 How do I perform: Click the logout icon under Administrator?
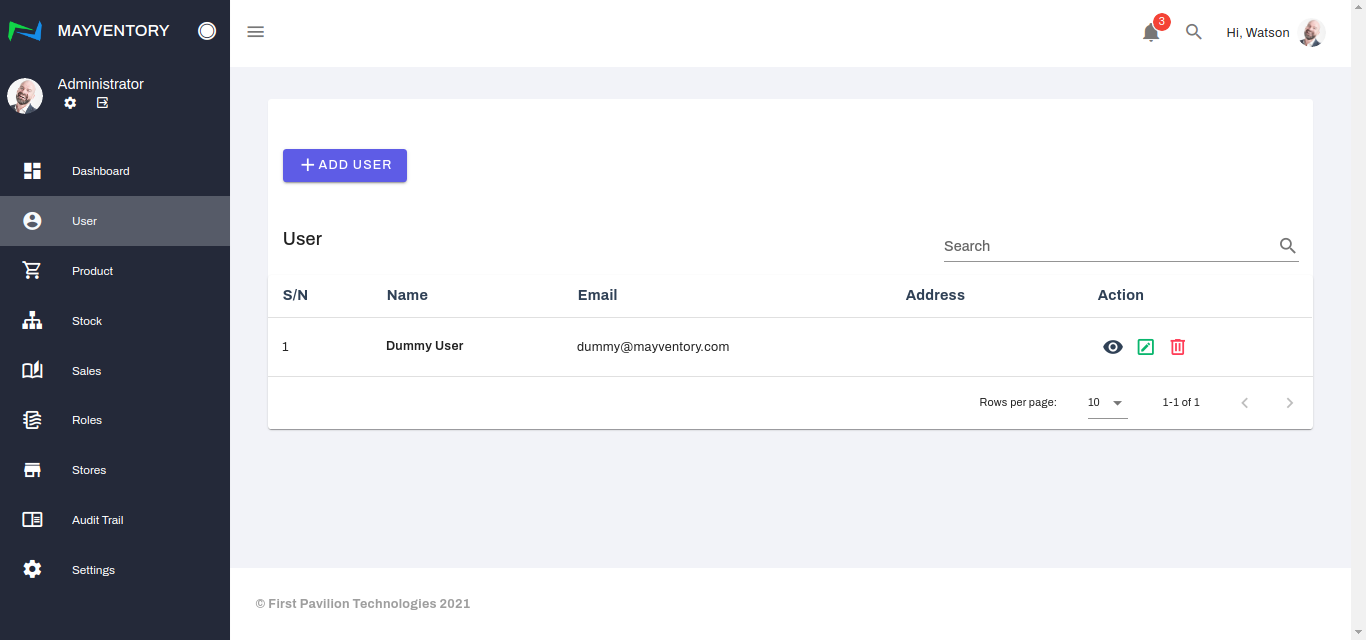[102, 103]
